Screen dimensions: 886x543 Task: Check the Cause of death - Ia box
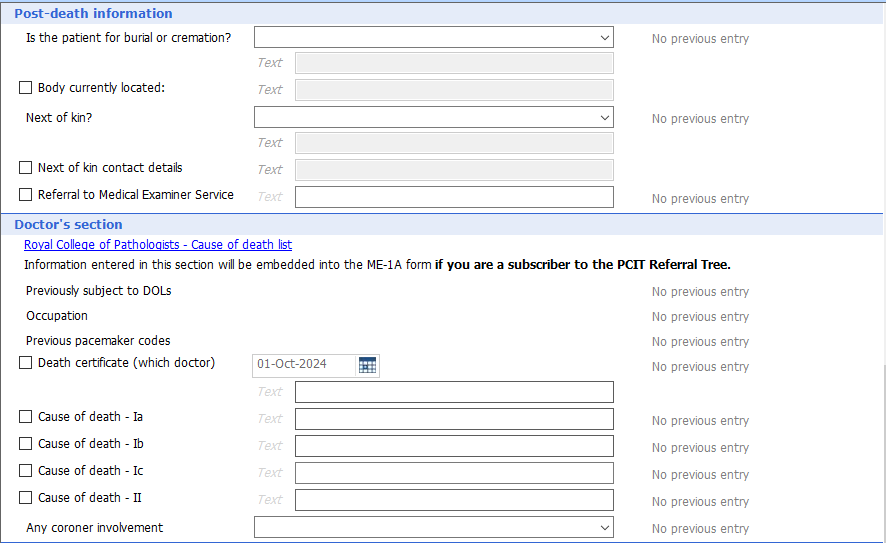point(25,417)
